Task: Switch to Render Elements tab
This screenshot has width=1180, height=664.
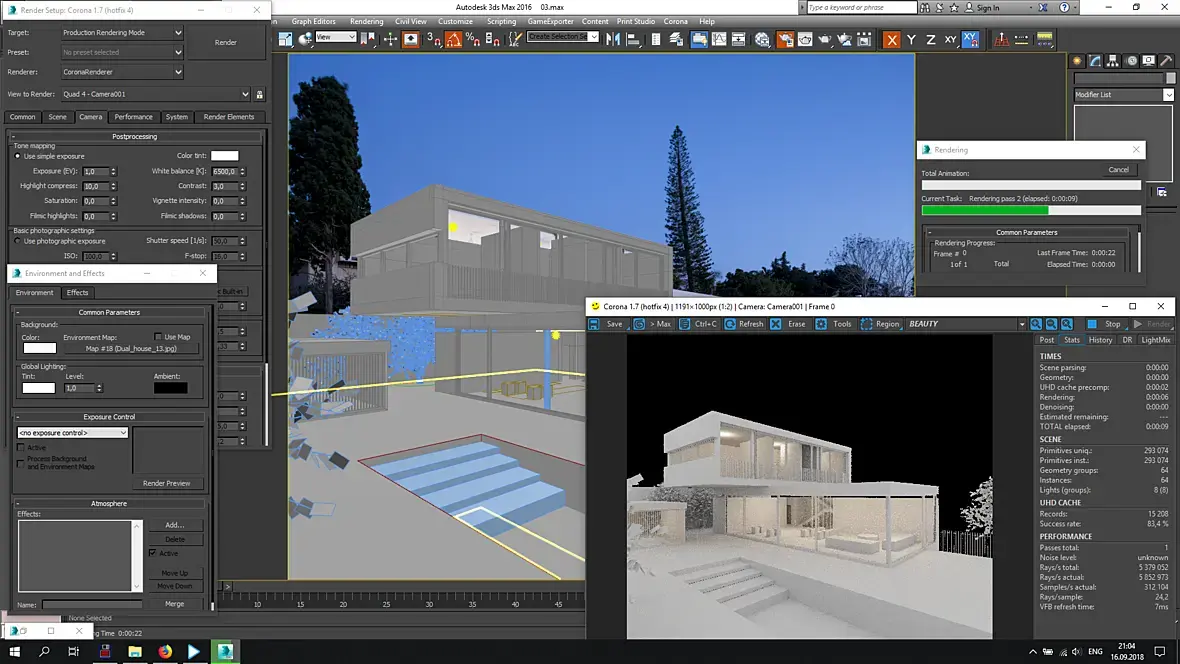Action: coord(229,117)
